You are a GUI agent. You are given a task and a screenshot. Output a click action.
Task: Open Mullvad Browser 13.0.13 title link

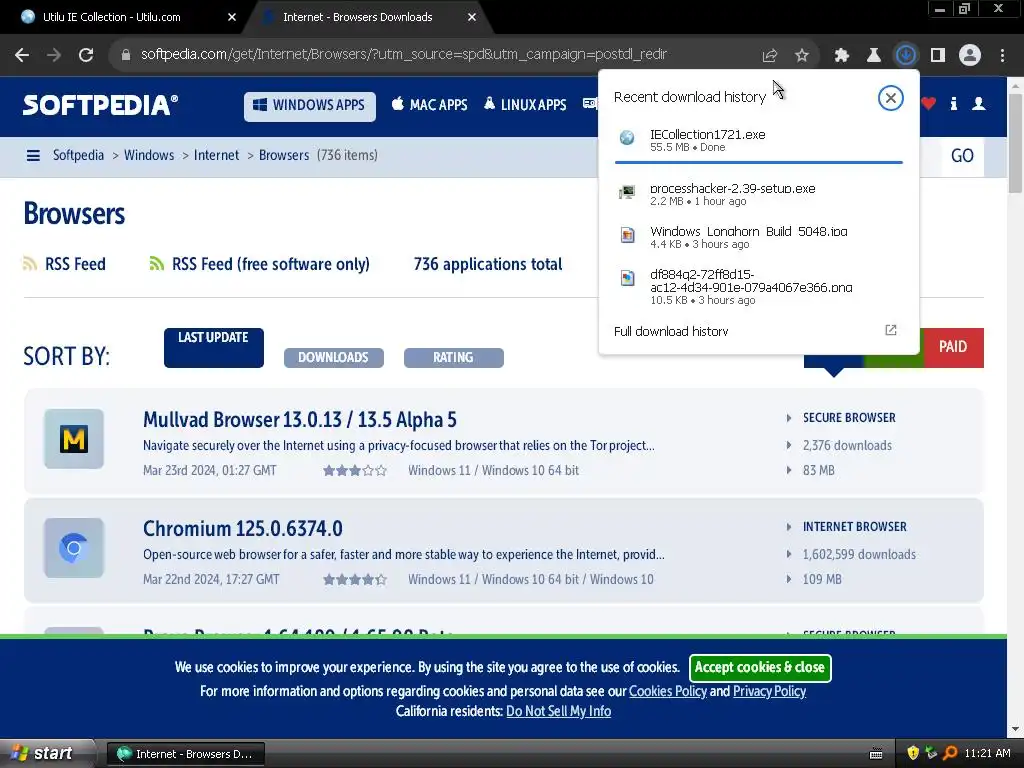click(300, 419)
